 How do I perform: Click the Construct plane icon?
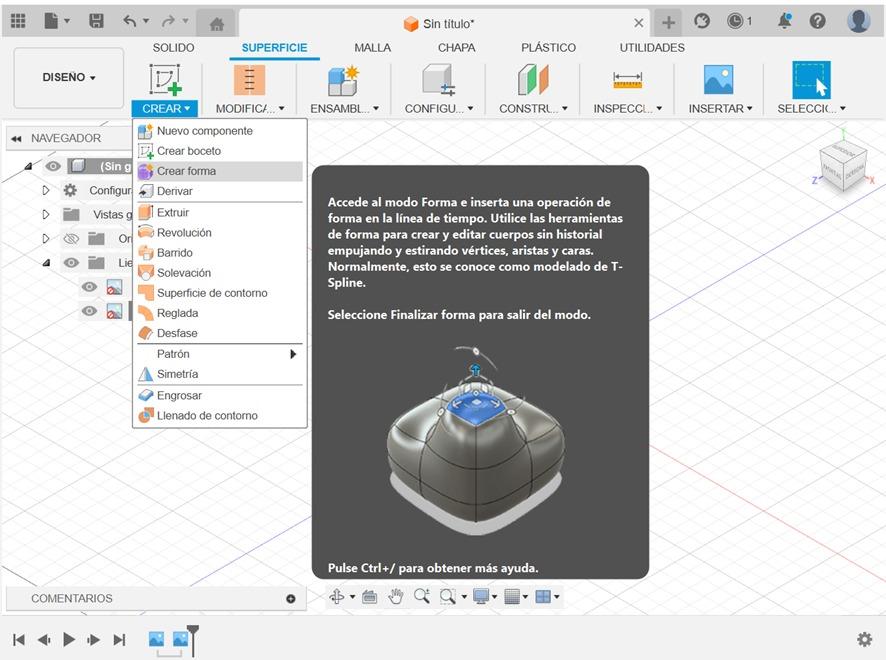coord(533,80)
